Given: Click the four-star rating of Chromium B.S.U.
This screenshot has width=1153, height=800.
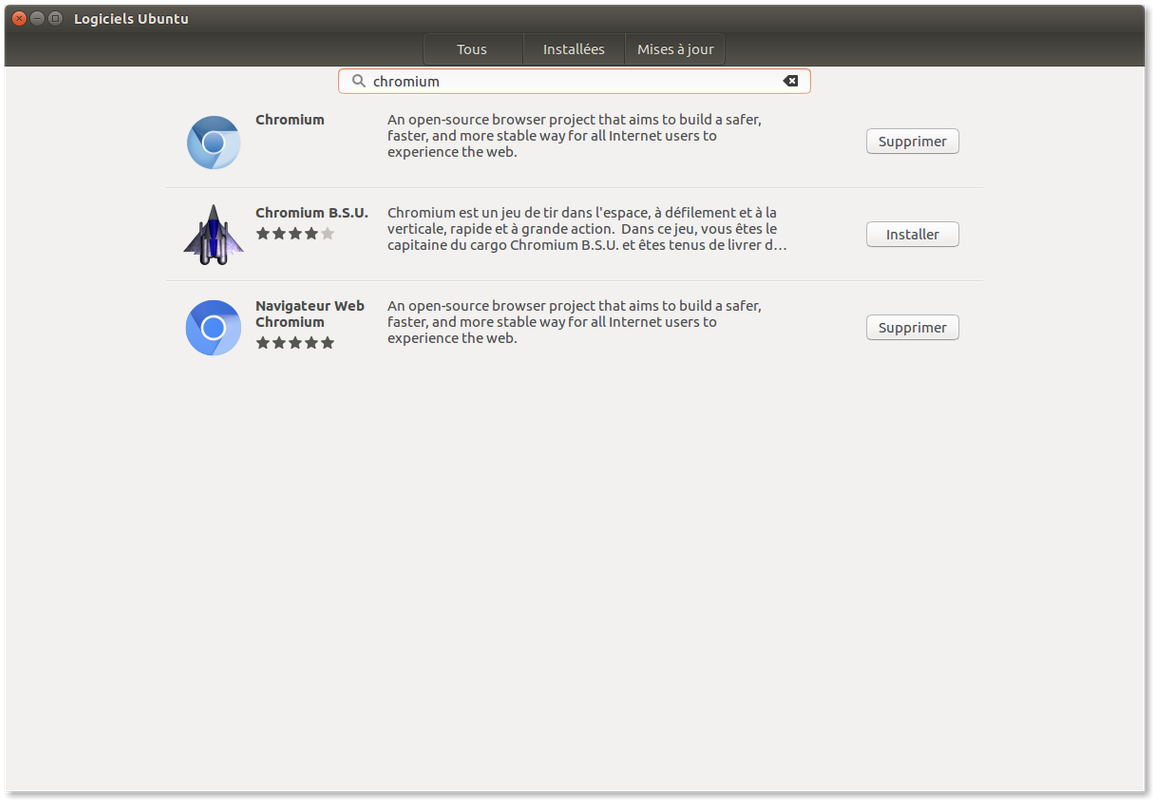Looking at the screenshot, I should coord(295,234).
